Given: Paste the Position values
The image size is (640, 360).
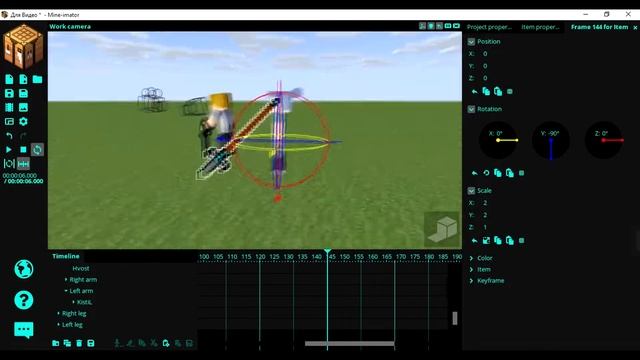Looking at the screenshot, I should coord(498,91).
